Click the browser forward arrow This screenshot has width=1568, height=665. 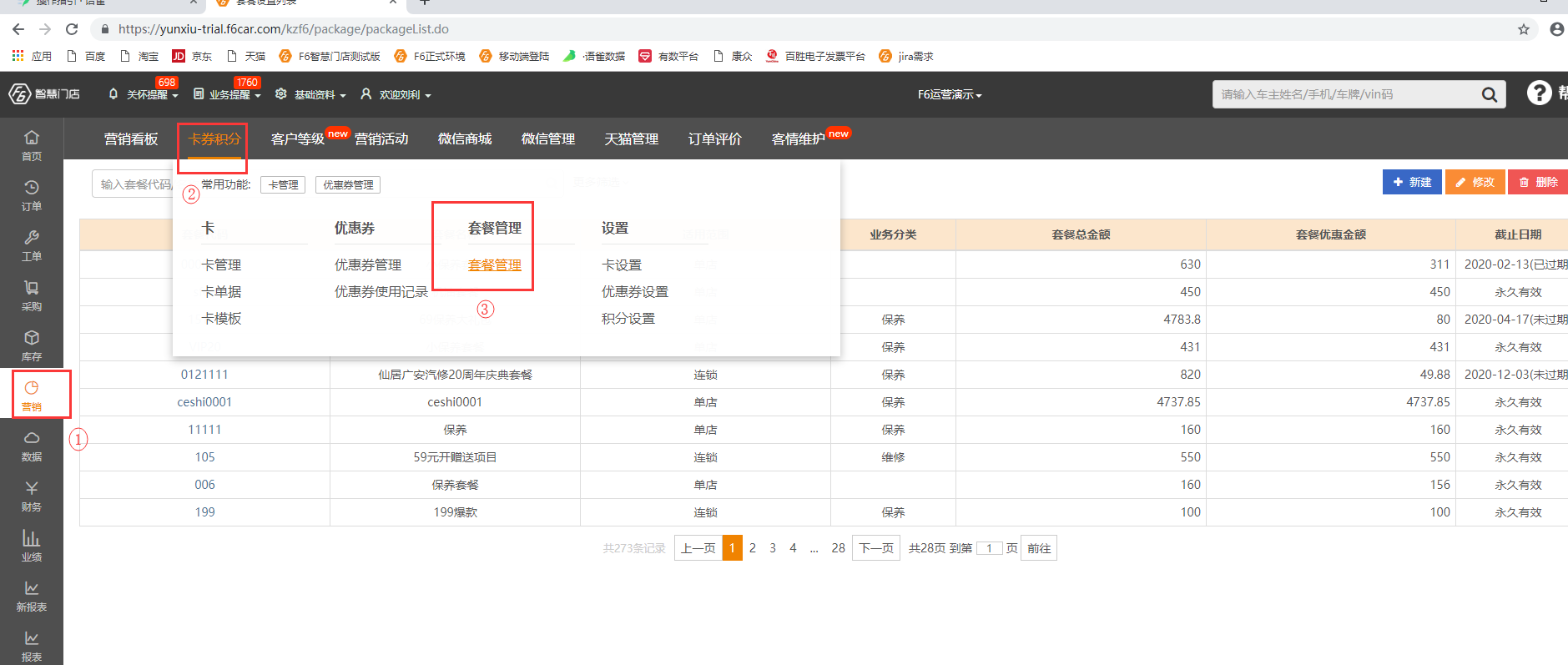coord(45,29)
